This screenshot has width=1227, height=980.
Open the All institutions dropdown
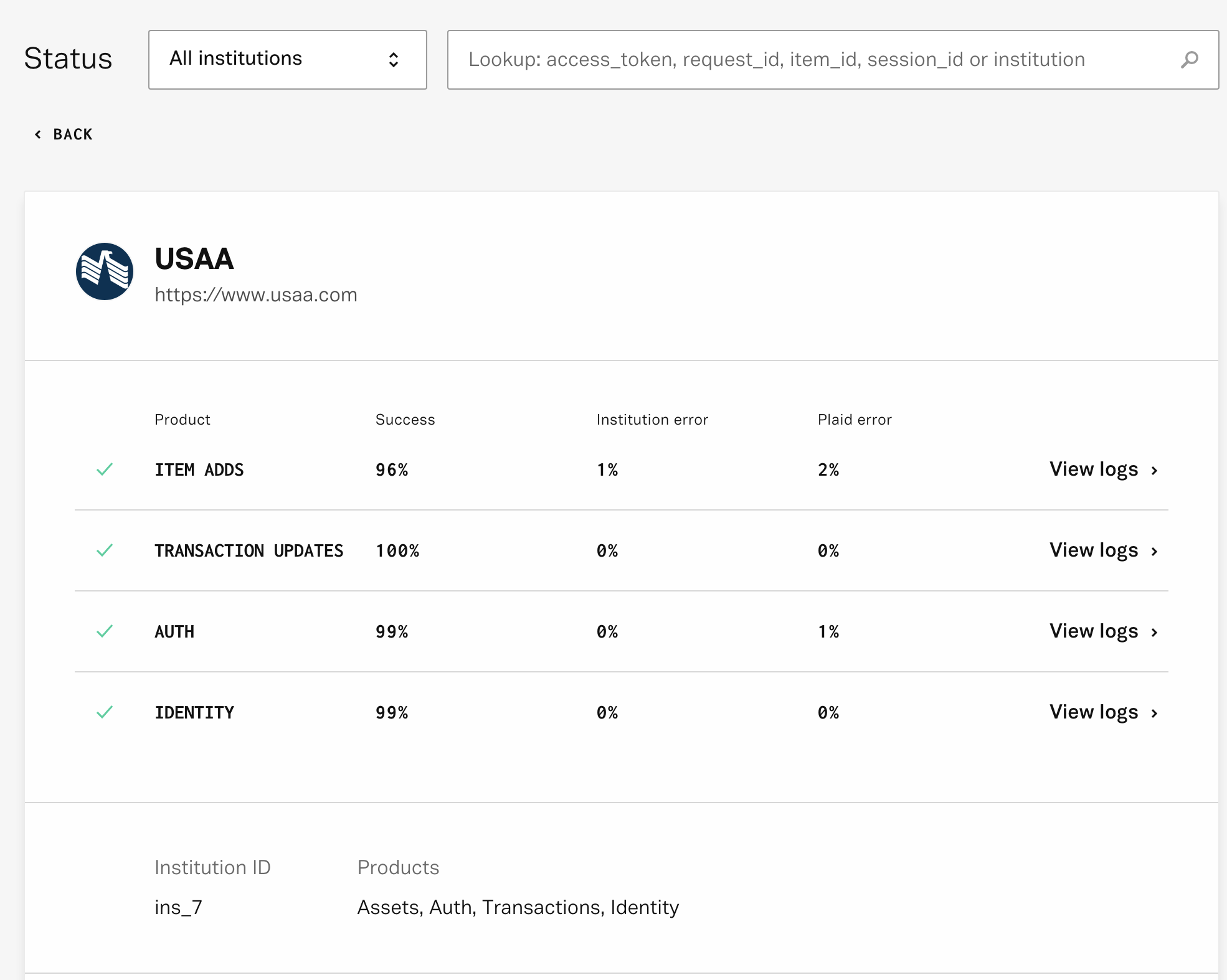tap(287, 60)
